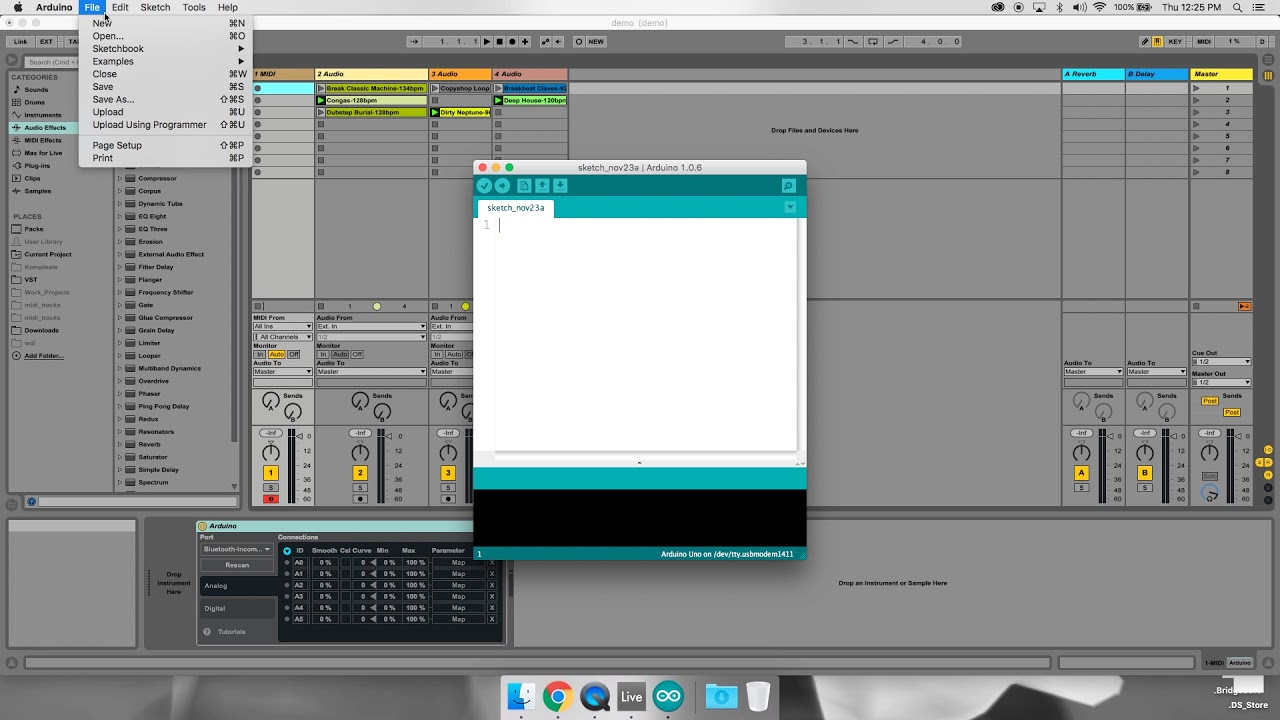Image resolution: width=1280 pixels, height=720 pixels.
Task: Launch master scene 5 play triangle
Action: click(x=1196, y=136)
